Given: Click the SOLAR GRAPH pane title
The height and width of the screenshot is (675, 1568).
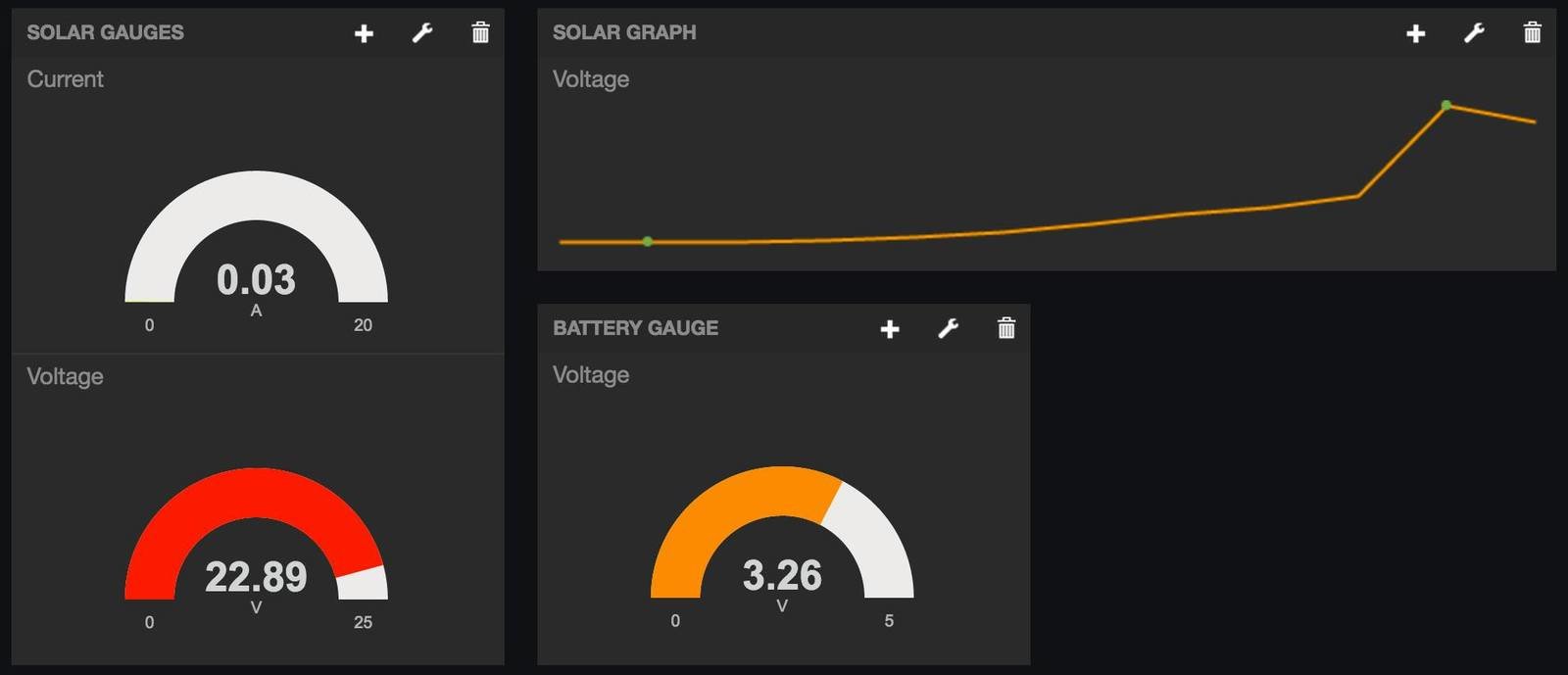Looking at the screenshot, I should point(624,32).
